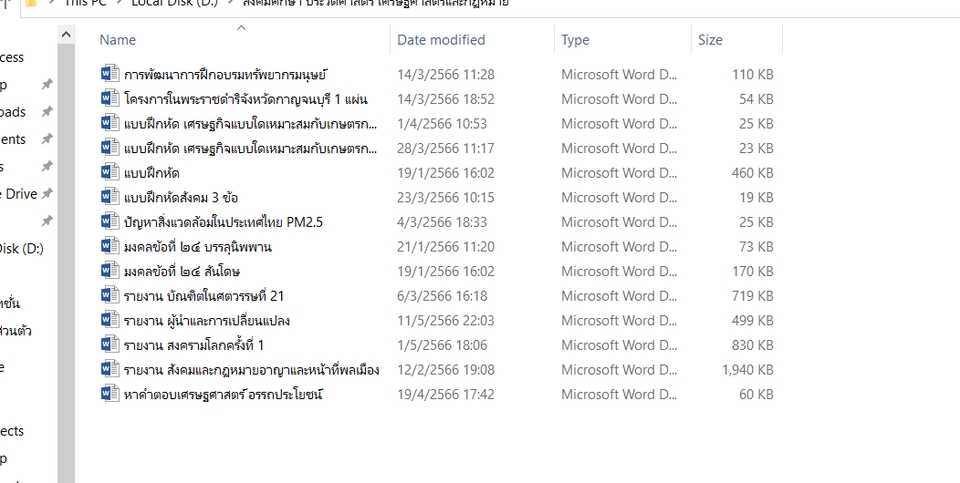Select file name ปัญหาสิ่งแวดล้อมในประเทศไทย PM2.5
960x483 pixels.
tap(223, 222)
